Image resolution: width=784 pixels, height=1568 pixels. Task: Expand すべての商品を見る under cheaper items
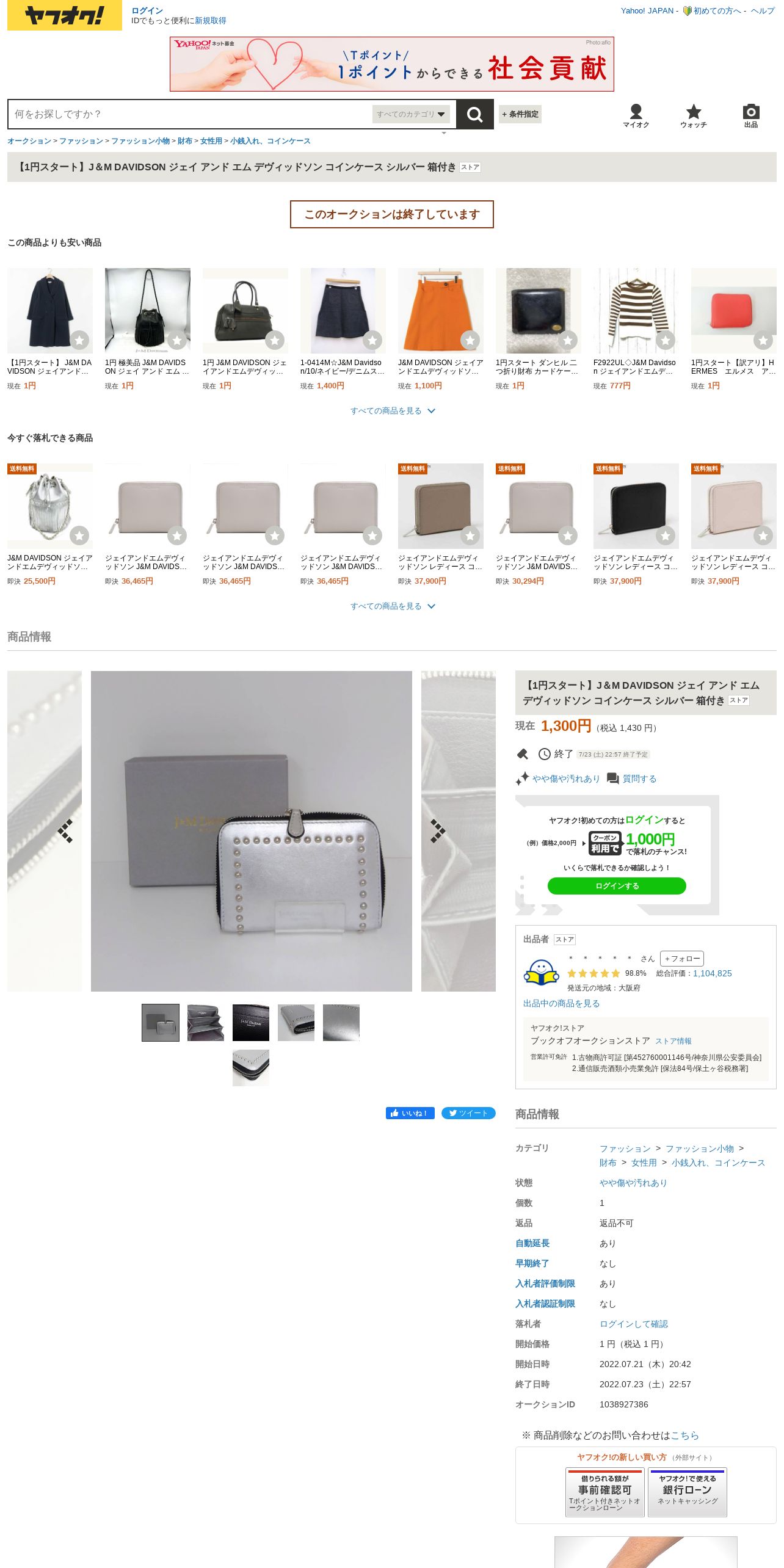392,411
